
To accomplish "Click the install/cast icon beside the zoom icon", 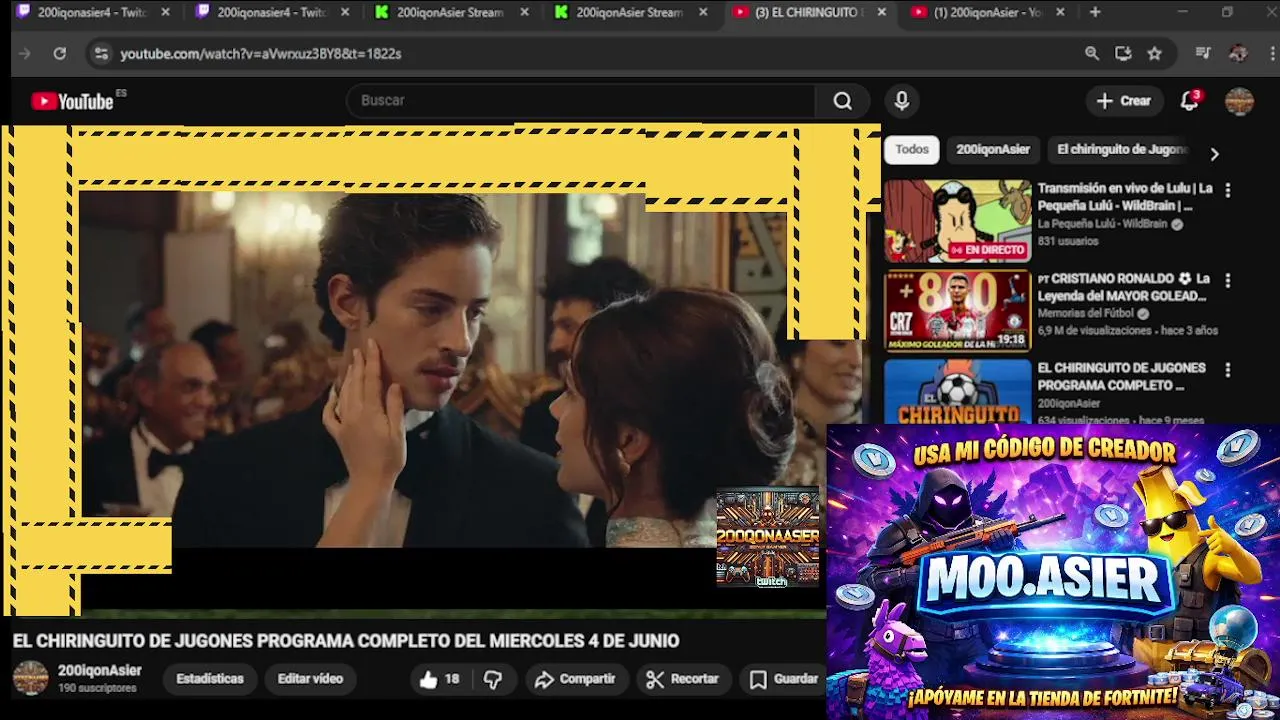I will pos(1123,54).
